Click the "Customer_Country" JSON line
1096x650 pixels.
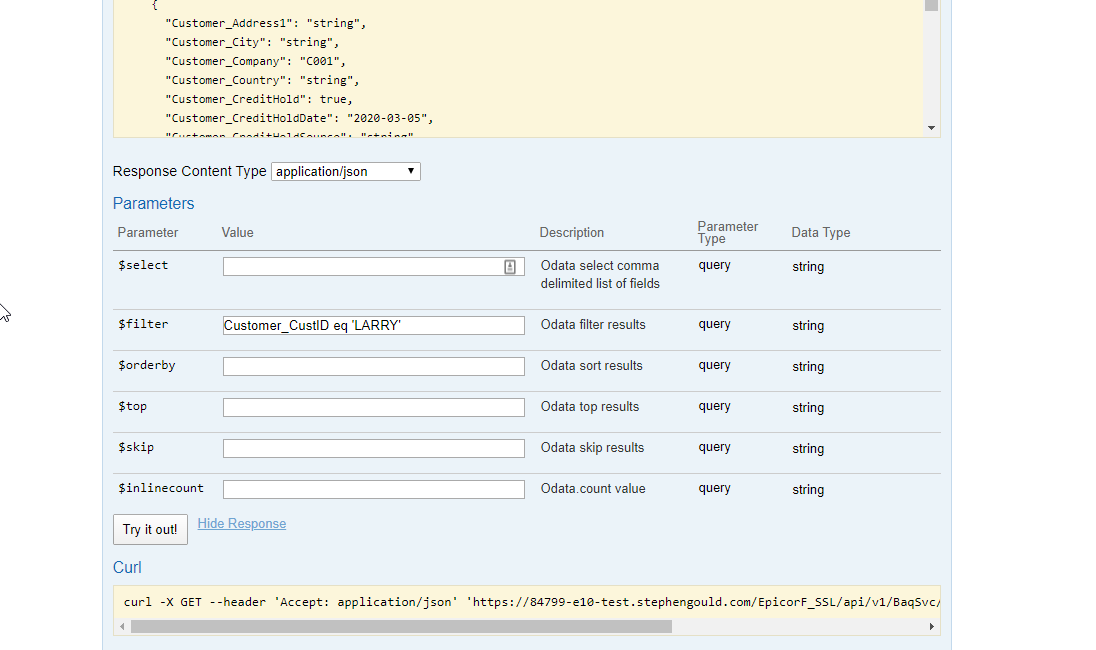pyautogui.click(x=262, y=80)
